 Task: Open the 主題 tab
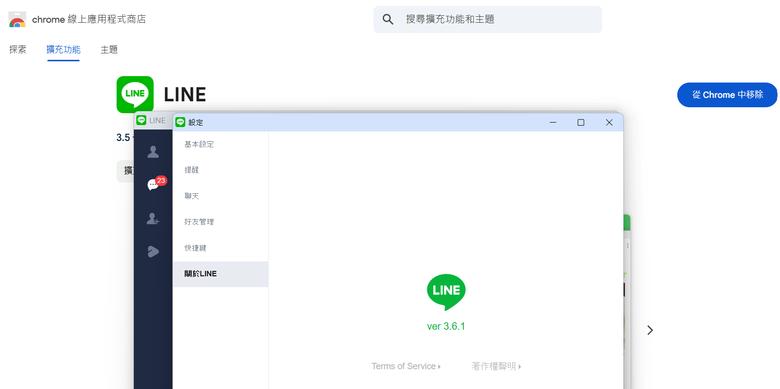coord(109,50)
